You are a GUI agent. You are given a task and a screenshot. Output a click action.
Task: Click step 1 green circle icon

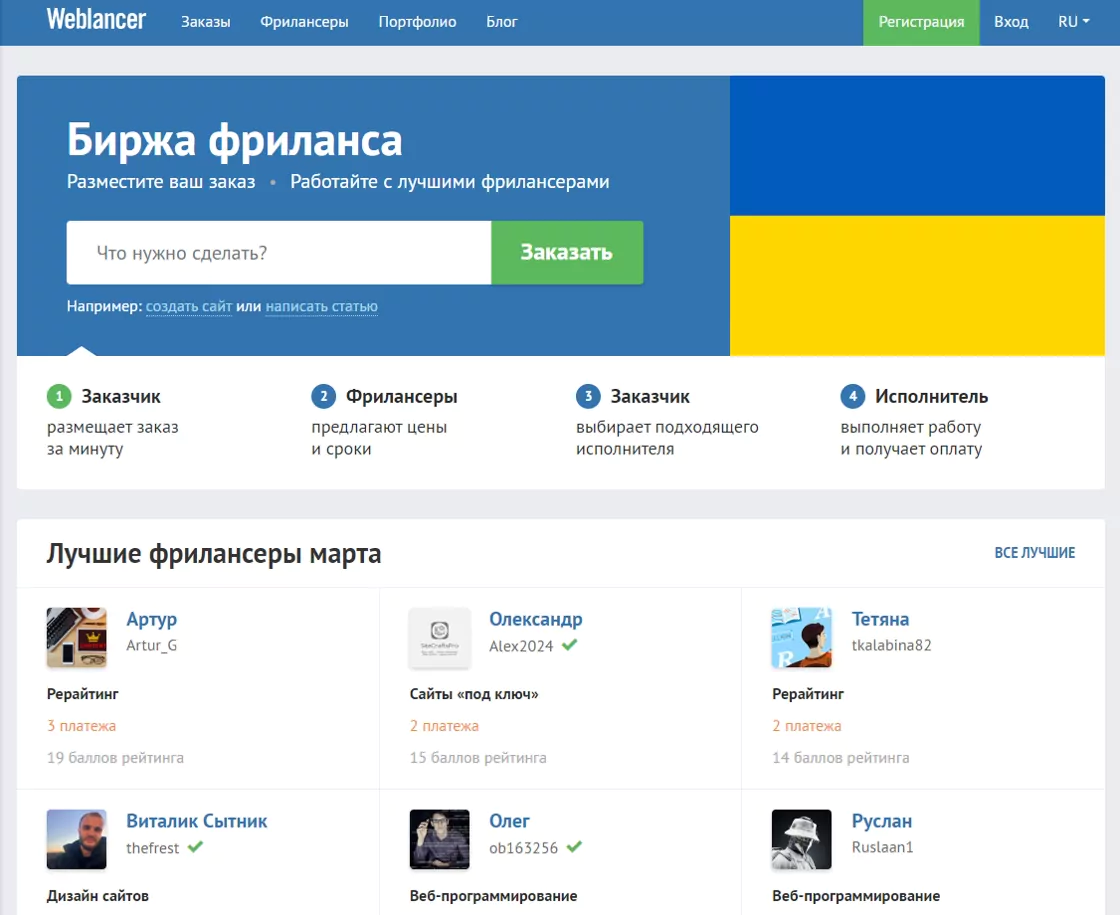pyautogui.click(x=59, y=396)
